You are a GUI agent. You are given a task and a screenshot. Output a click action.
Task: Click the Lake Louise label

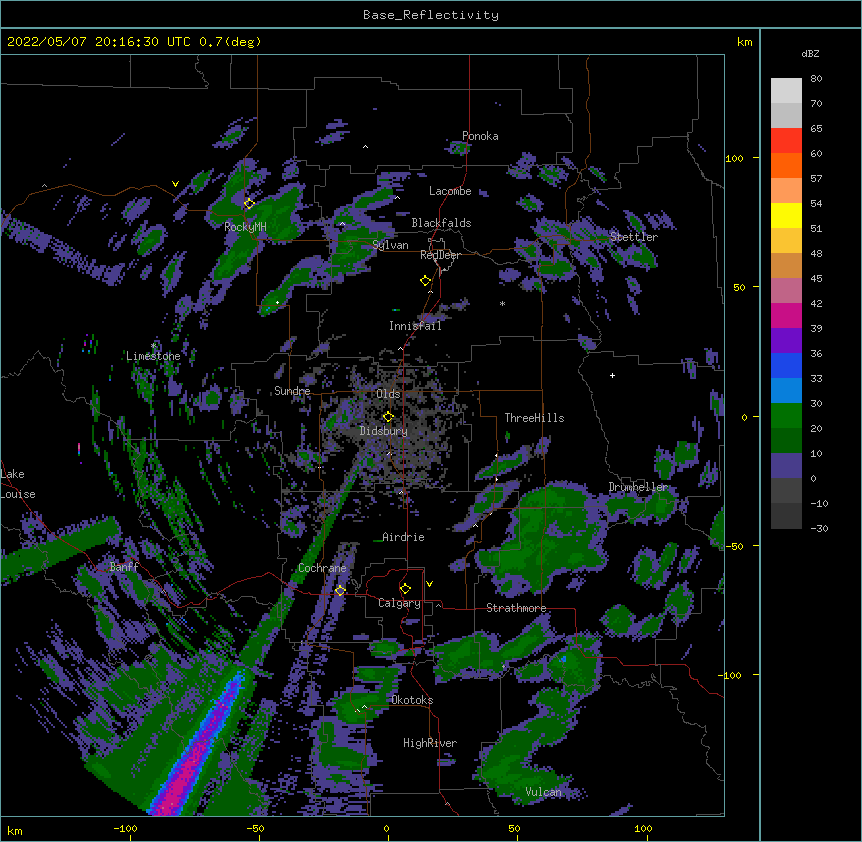18,484
